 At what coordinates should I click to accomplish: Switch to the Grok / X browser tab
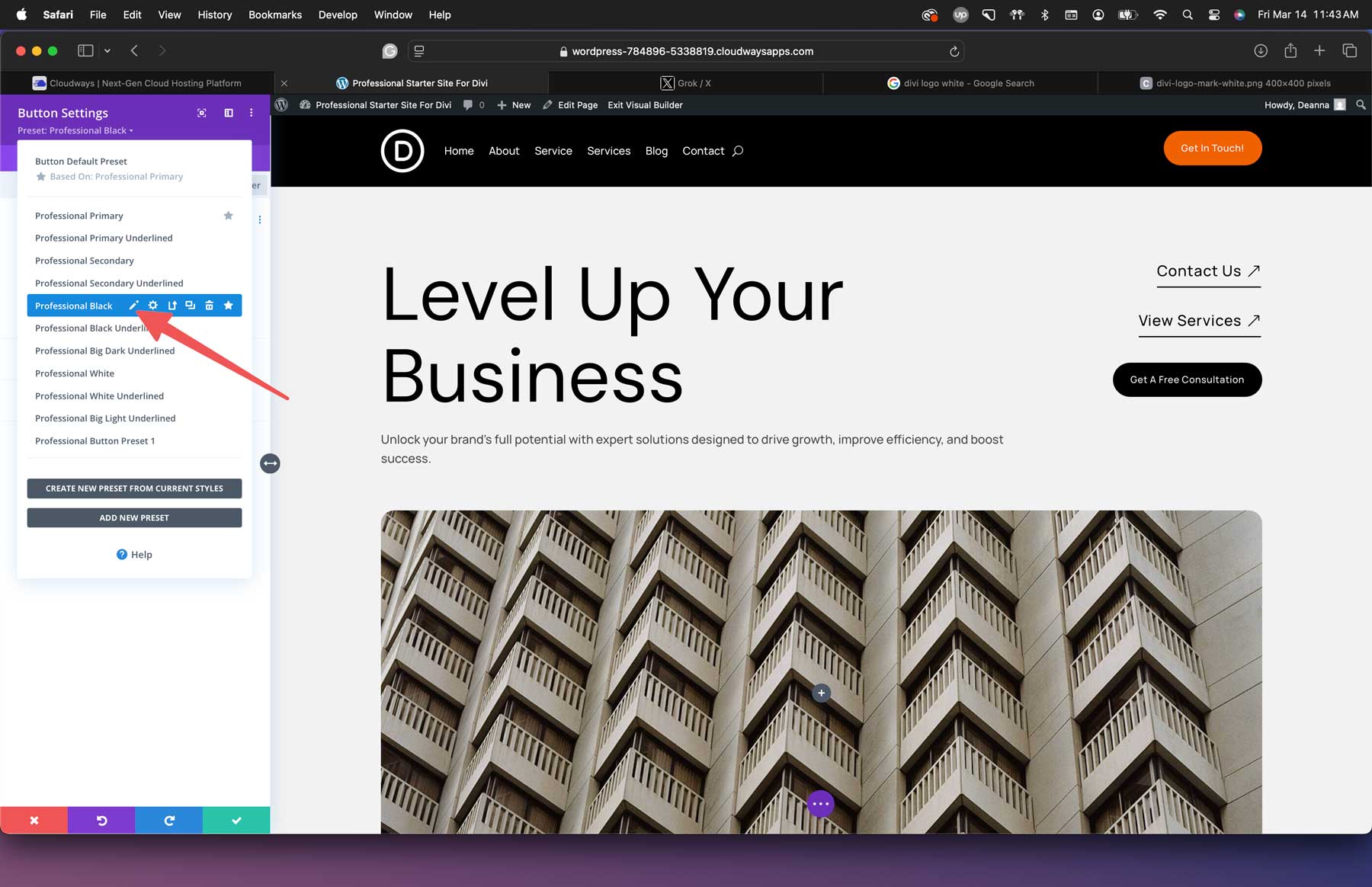685,83
